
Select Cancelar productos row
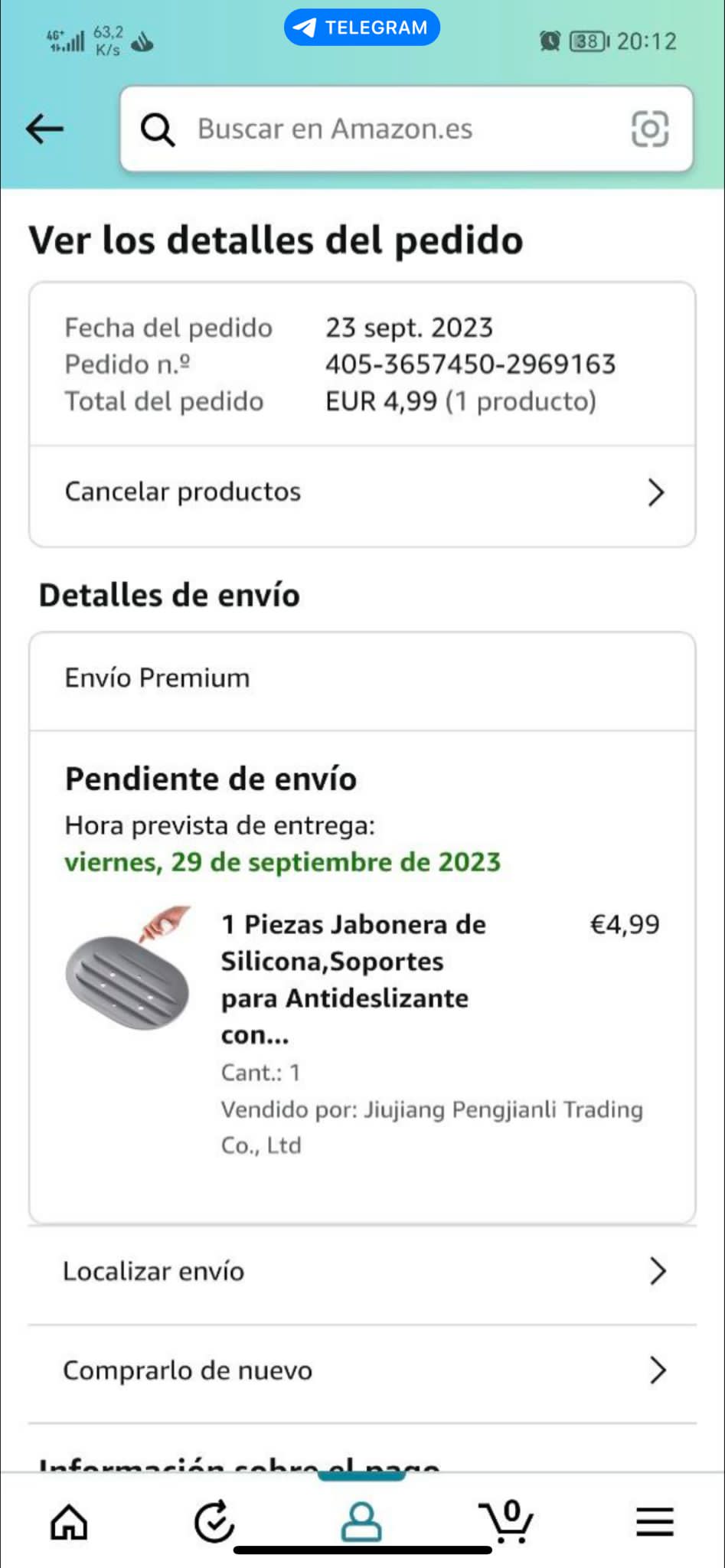[362, 492]
